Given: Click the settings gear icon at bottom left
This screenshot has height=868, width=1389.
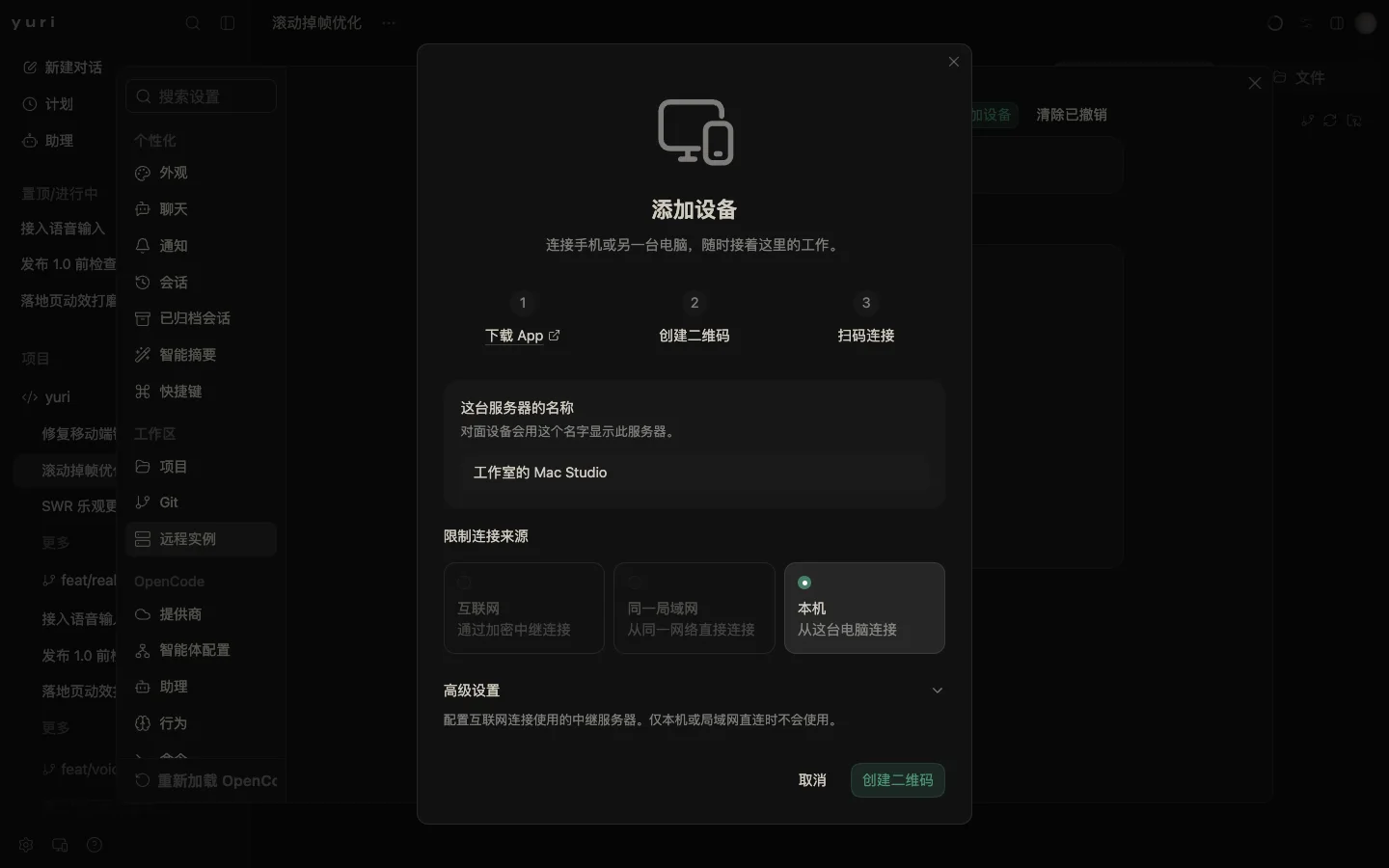Looking at the screenshot, I should click(x=26, y=845).
